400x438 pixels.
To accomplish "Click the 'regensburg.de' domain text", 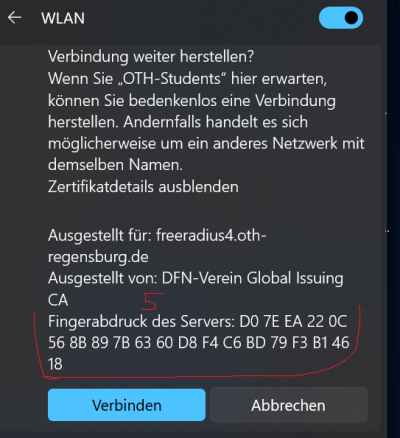I will (98, 257).
